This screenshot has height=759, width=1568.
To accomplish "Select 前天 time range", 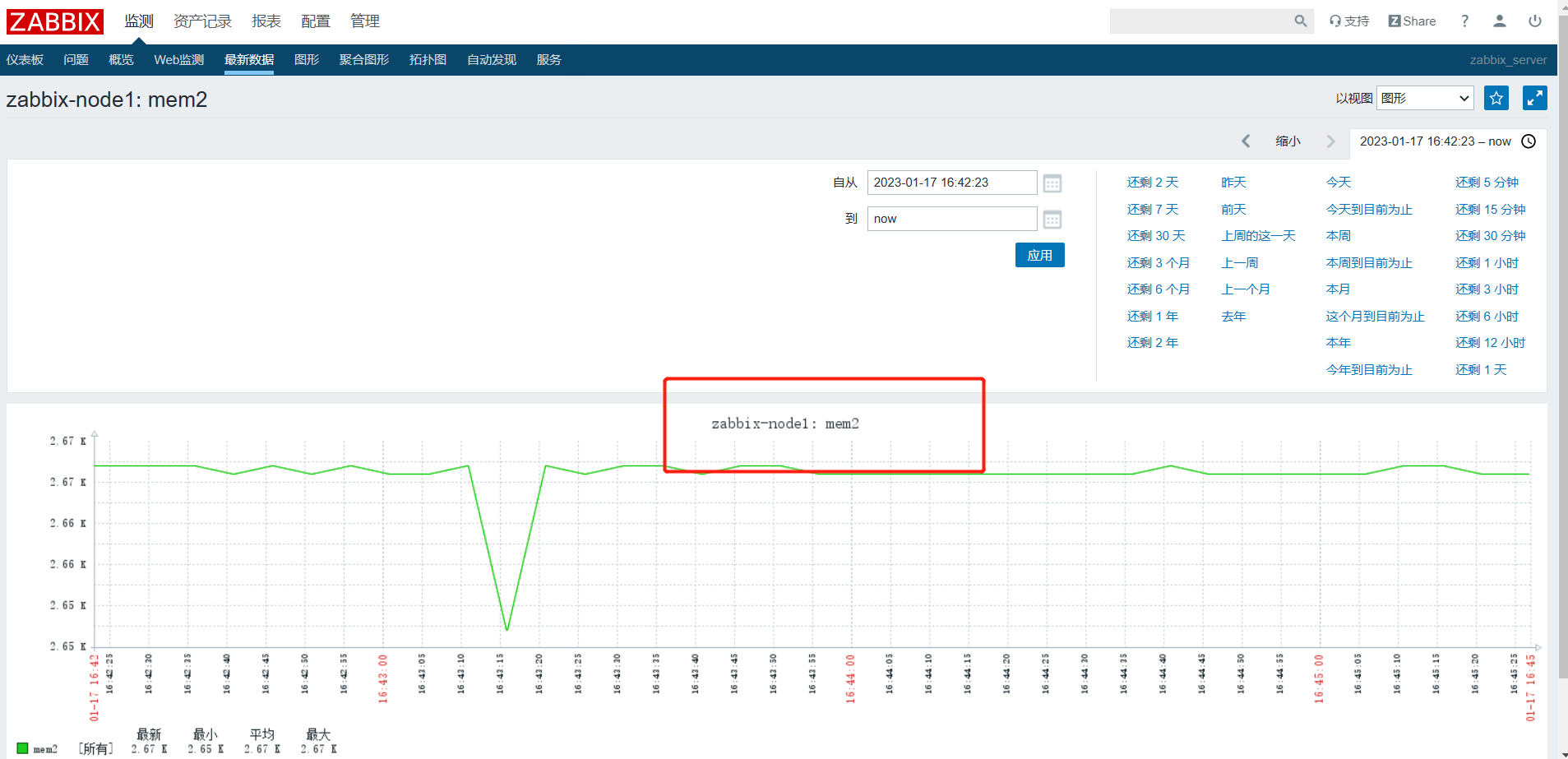I will (1234, 210).
